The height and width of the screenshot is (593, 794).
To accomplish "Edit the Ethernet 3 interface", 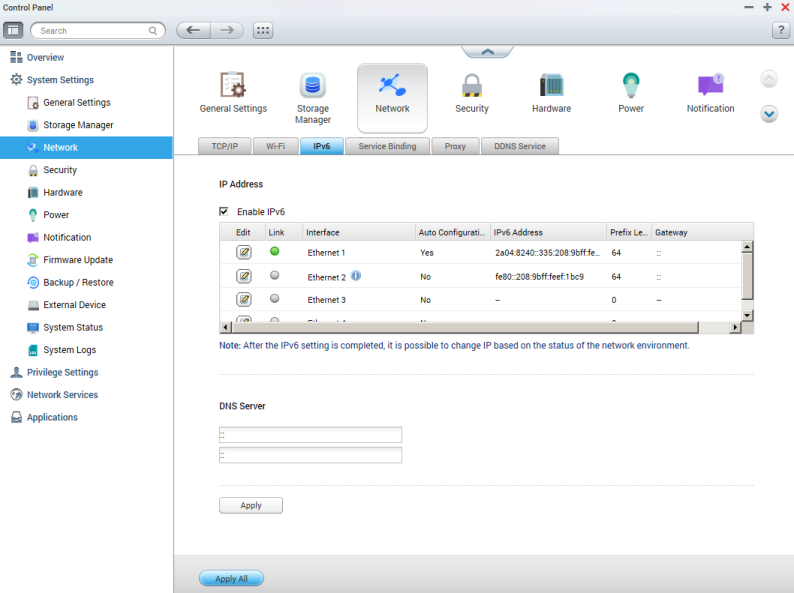I will pyautogui.click(x=244, y=299).
